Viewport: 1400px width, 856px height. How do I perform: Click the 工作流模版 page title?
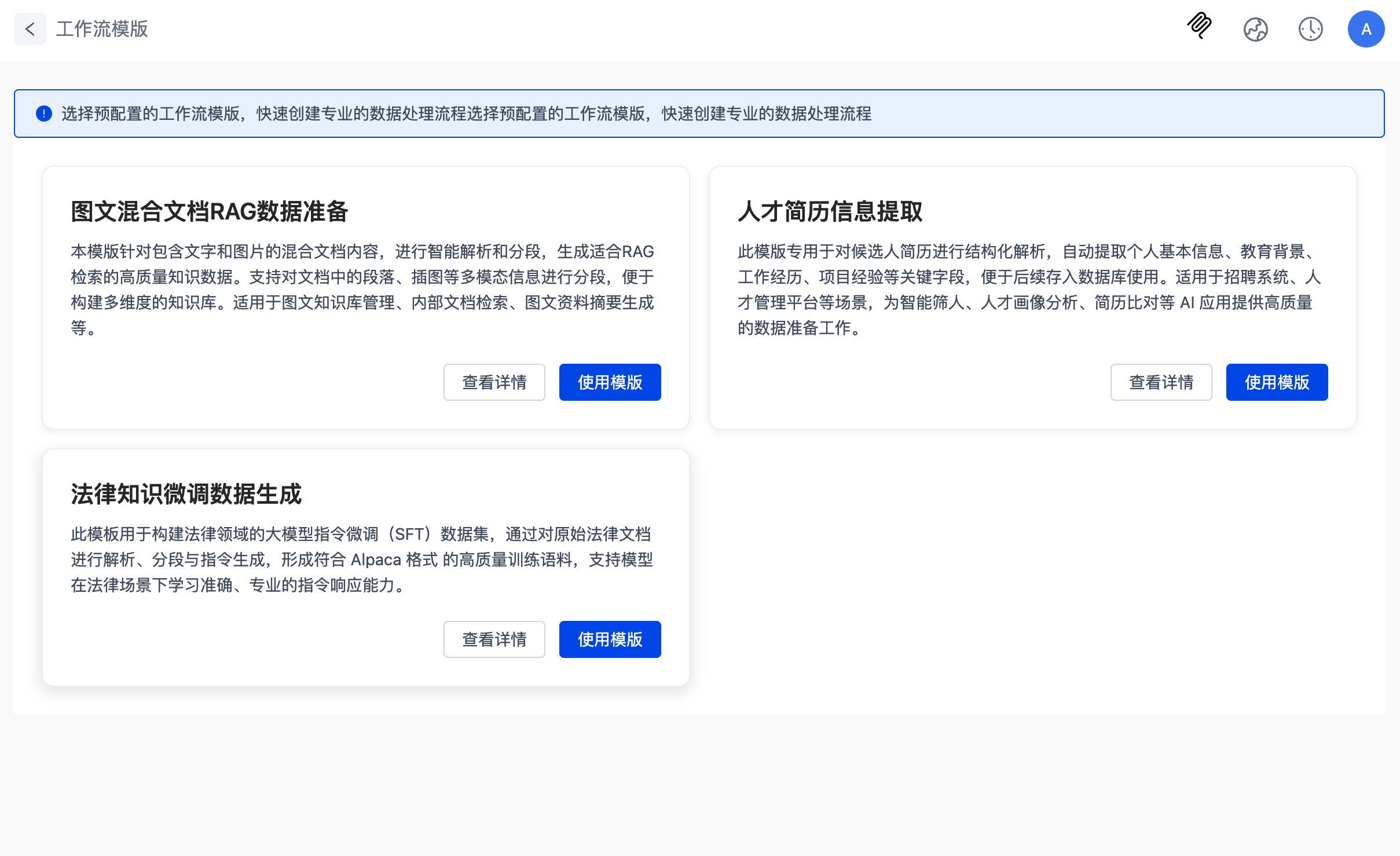102,29
